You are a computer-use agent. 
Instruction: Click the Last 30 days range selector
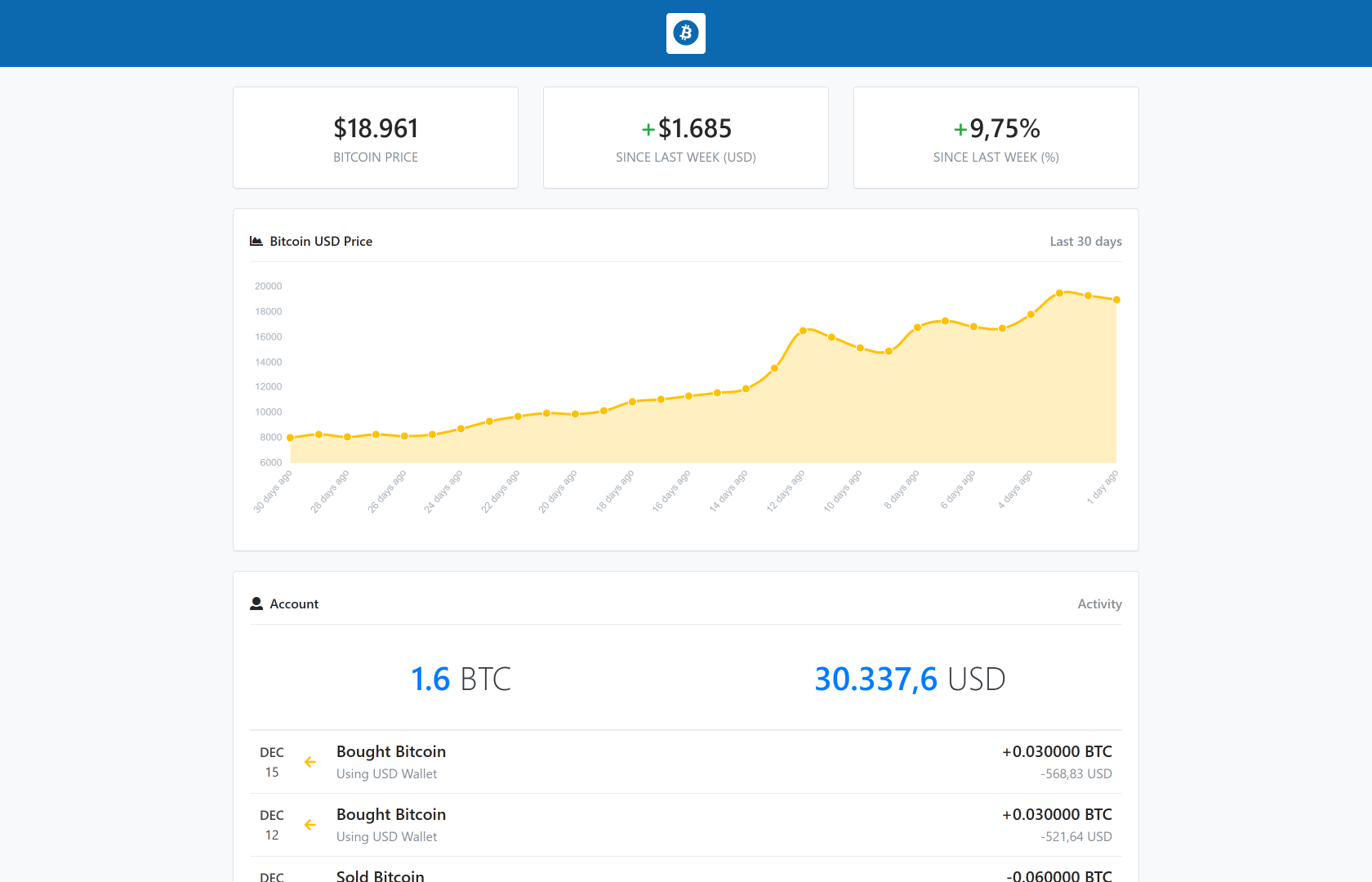coord(1085,241)
